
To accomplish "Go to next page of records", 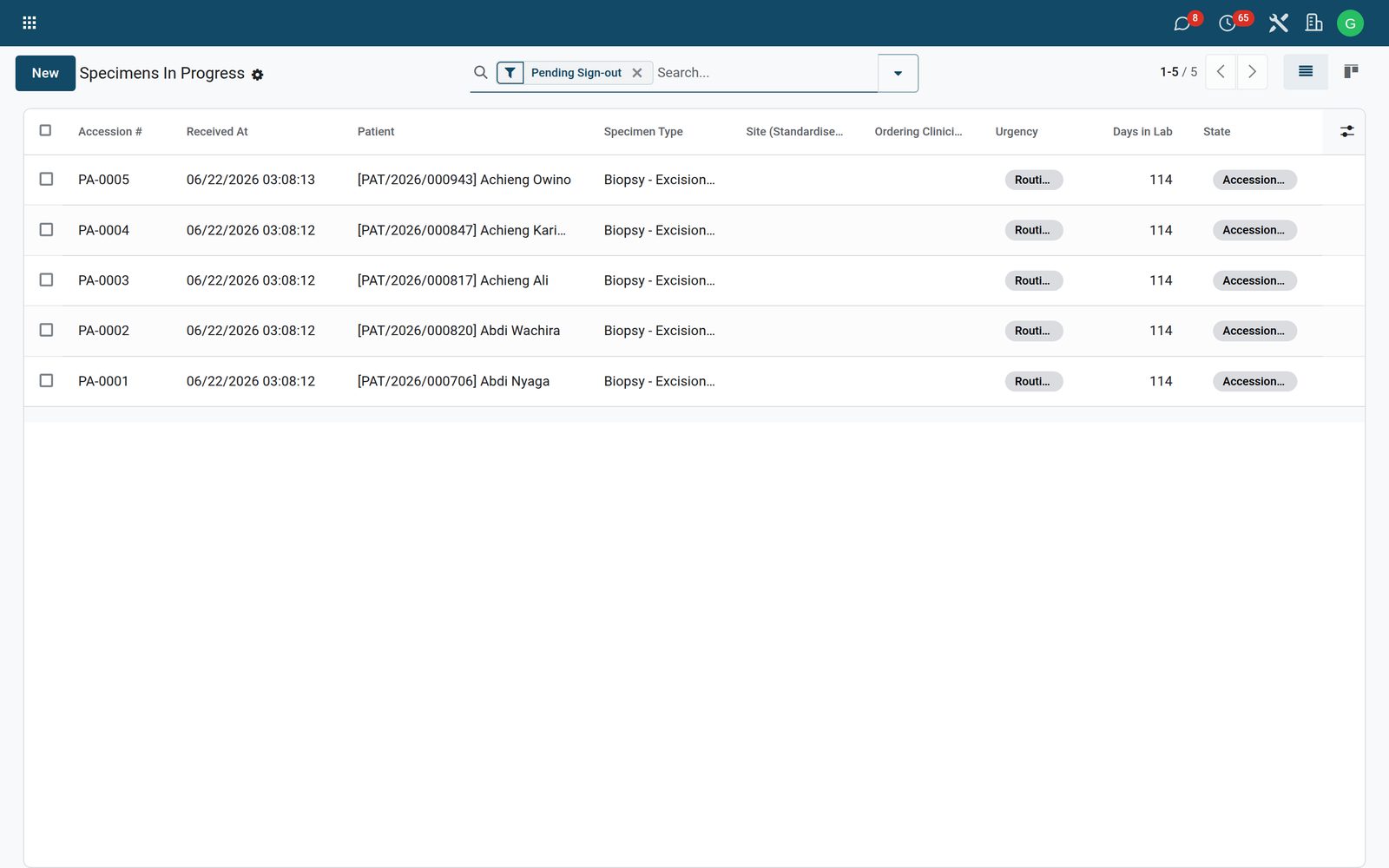I will point(1252,72).
